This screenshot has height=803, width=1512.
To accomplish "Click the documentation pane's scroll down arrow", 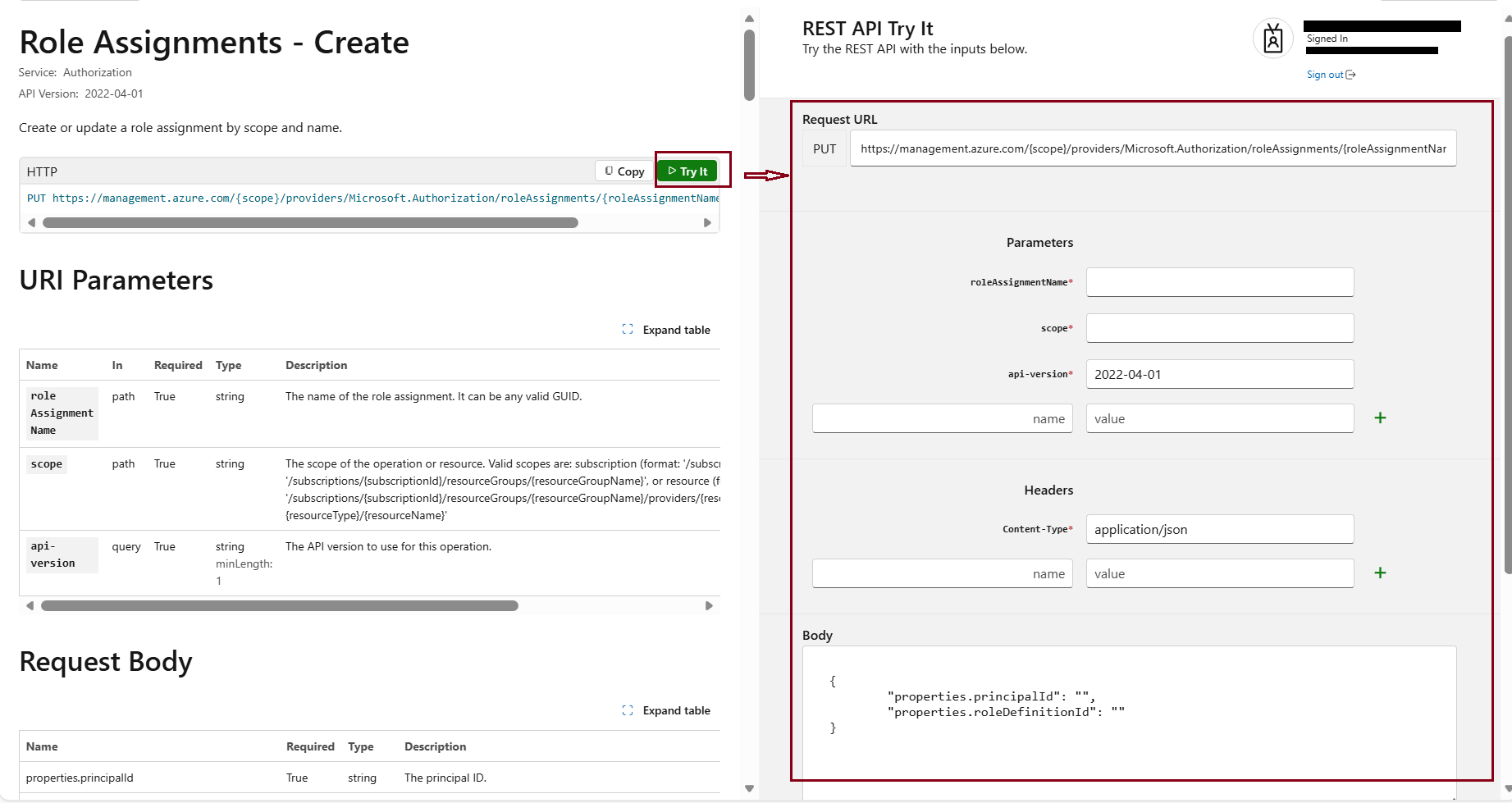I will pyautogui.click(x=749, y=788).
